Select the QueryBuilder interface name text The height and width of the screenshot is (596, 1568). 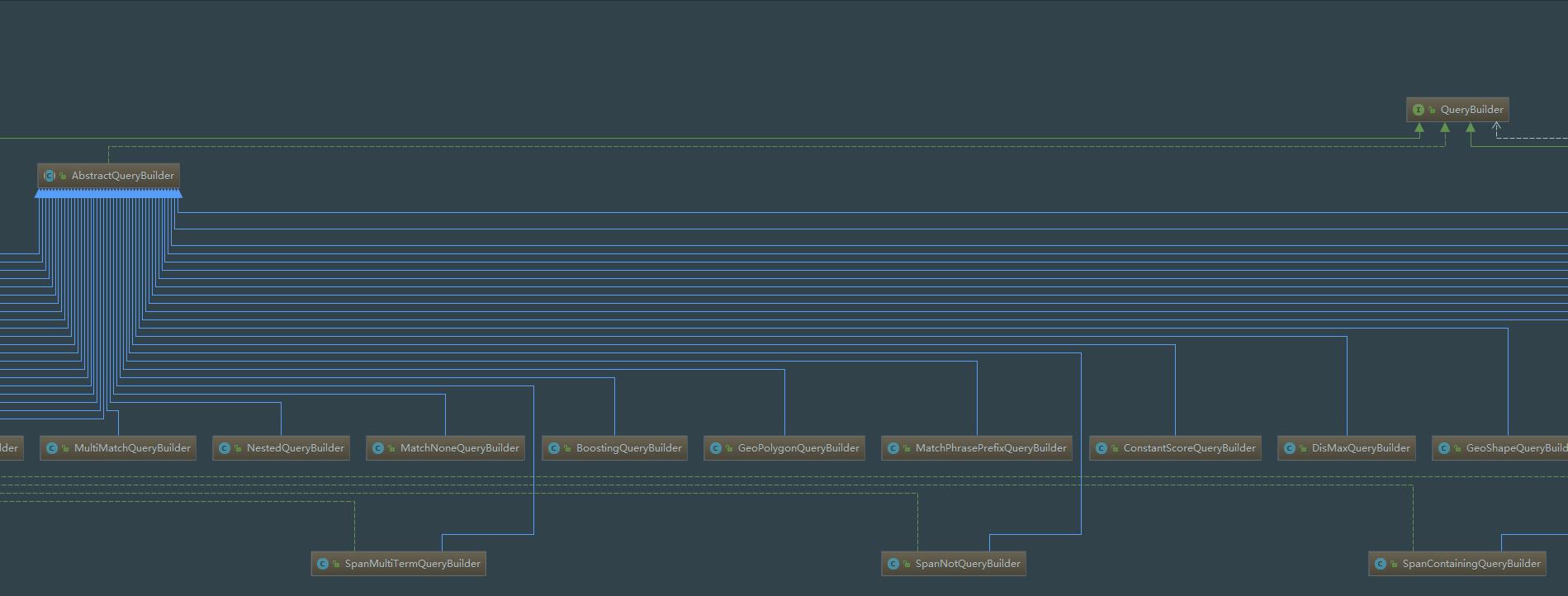click(x=1471, y=110)
